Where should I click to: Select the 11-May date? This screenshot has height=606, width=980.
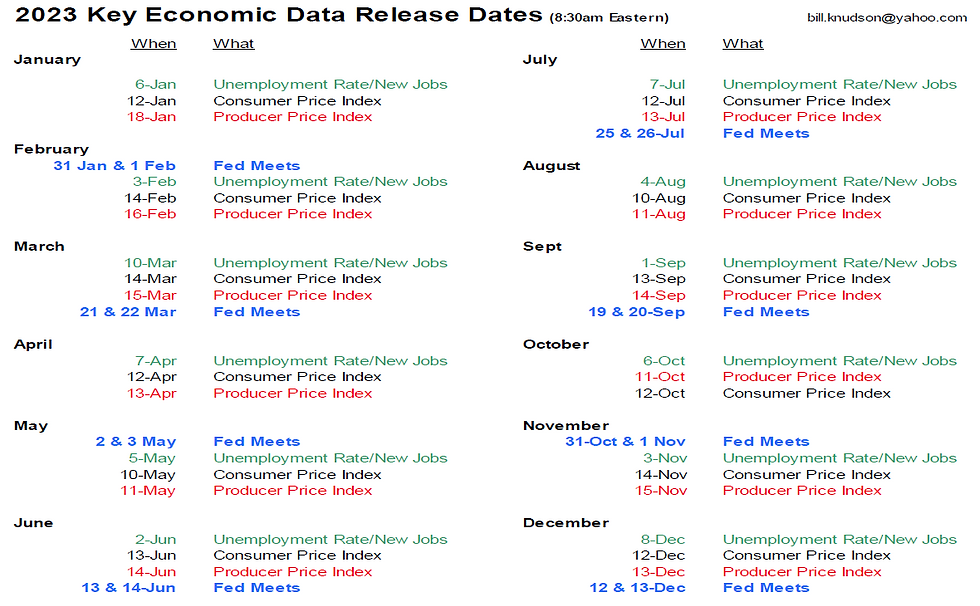(148, 491)
